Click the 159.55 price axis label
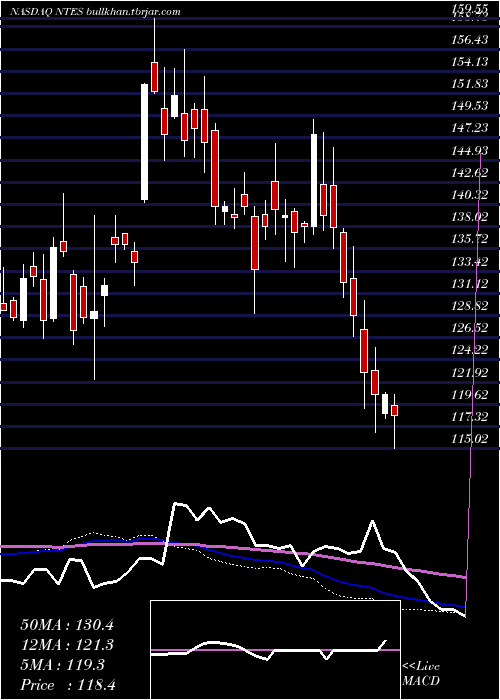Image resolution: width=500 pixels, height=700 pixels. pos(470,8)
